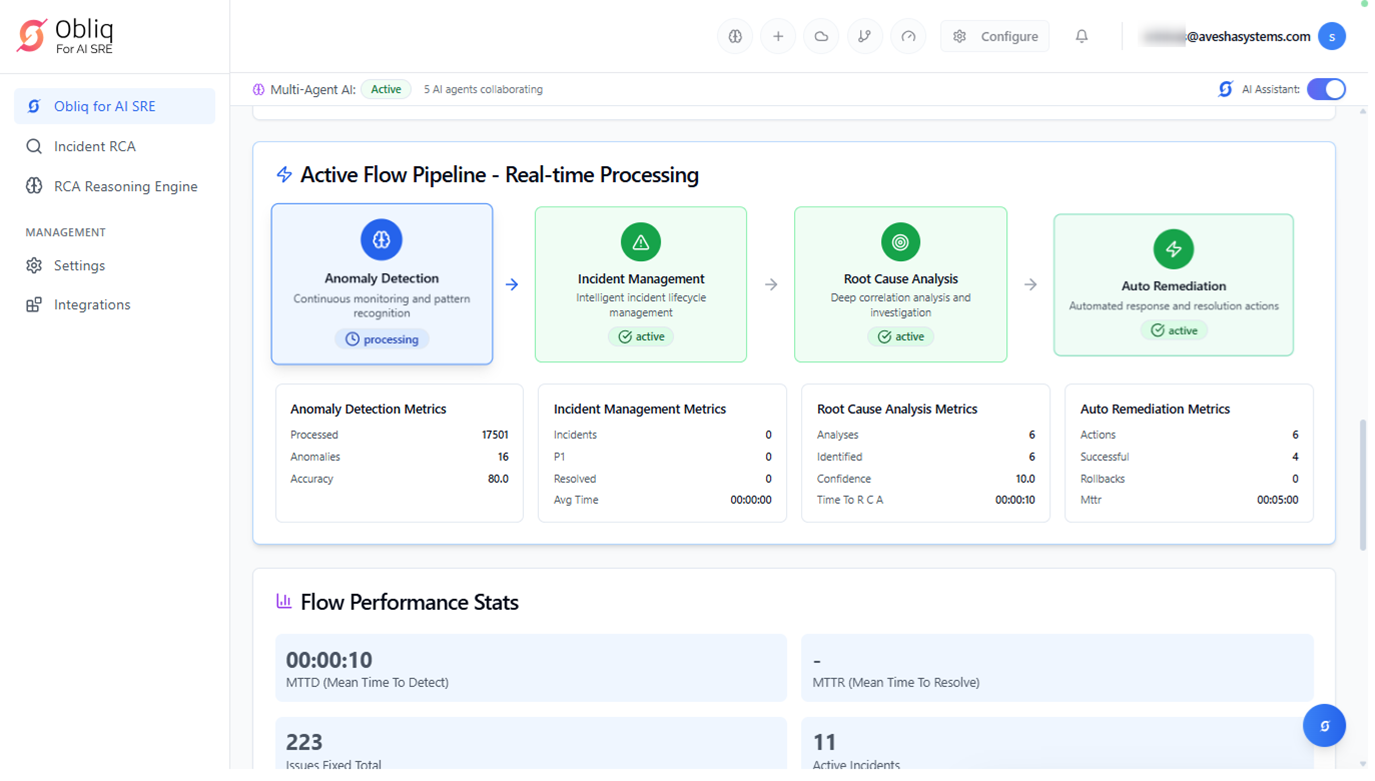Select the Incident Management pipeline card

click(641, 284)
